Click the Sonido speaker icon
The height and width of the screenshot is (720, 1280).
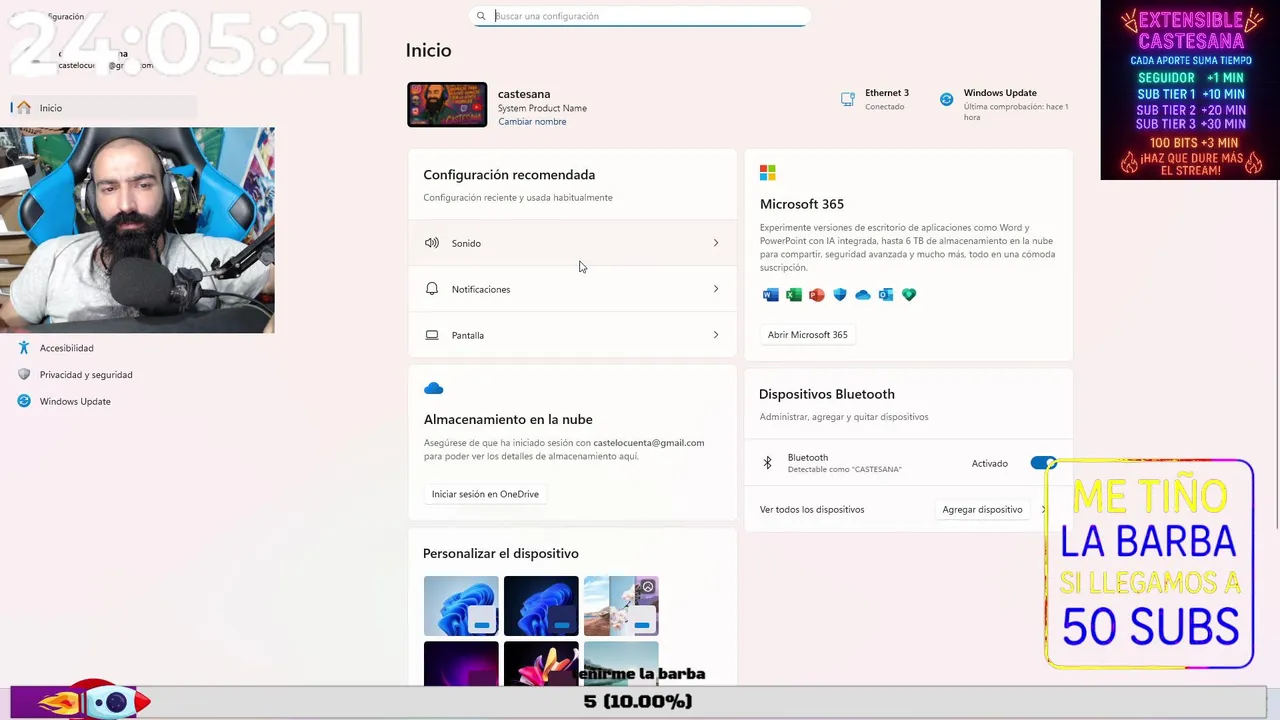(432, 243)
